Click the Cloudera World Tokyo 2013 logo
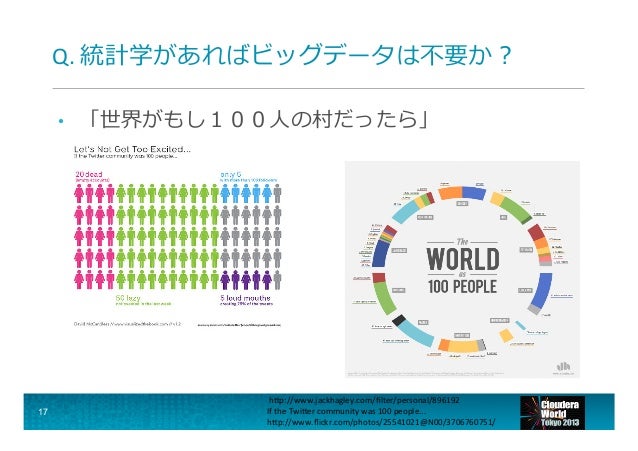The width and height of the screenshot is (638, 451). [x=552, y=412]
